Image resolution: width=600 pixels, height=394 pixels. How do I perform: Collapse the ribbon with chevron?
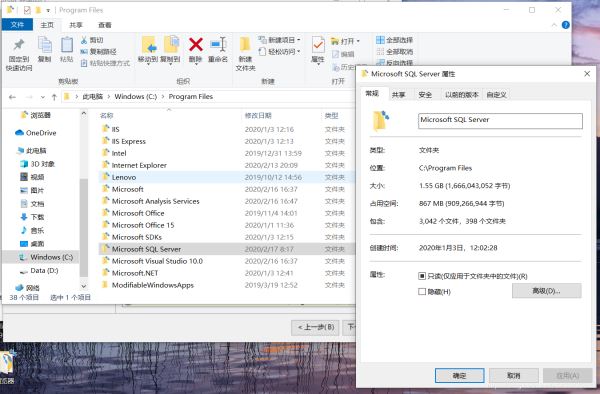[x=554, y=25]
